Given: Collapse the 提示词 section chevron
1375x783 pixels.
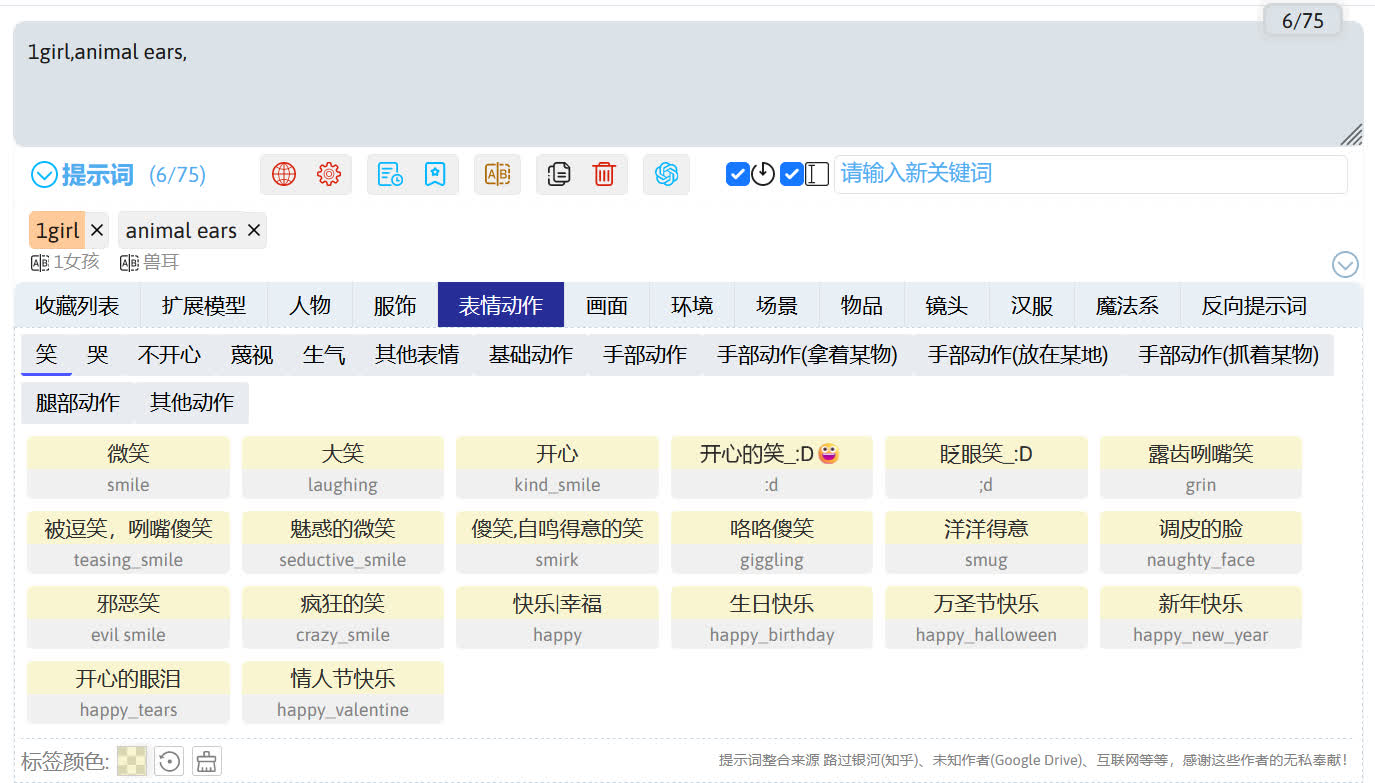Looking at the screenshot, I should point(44,175).
